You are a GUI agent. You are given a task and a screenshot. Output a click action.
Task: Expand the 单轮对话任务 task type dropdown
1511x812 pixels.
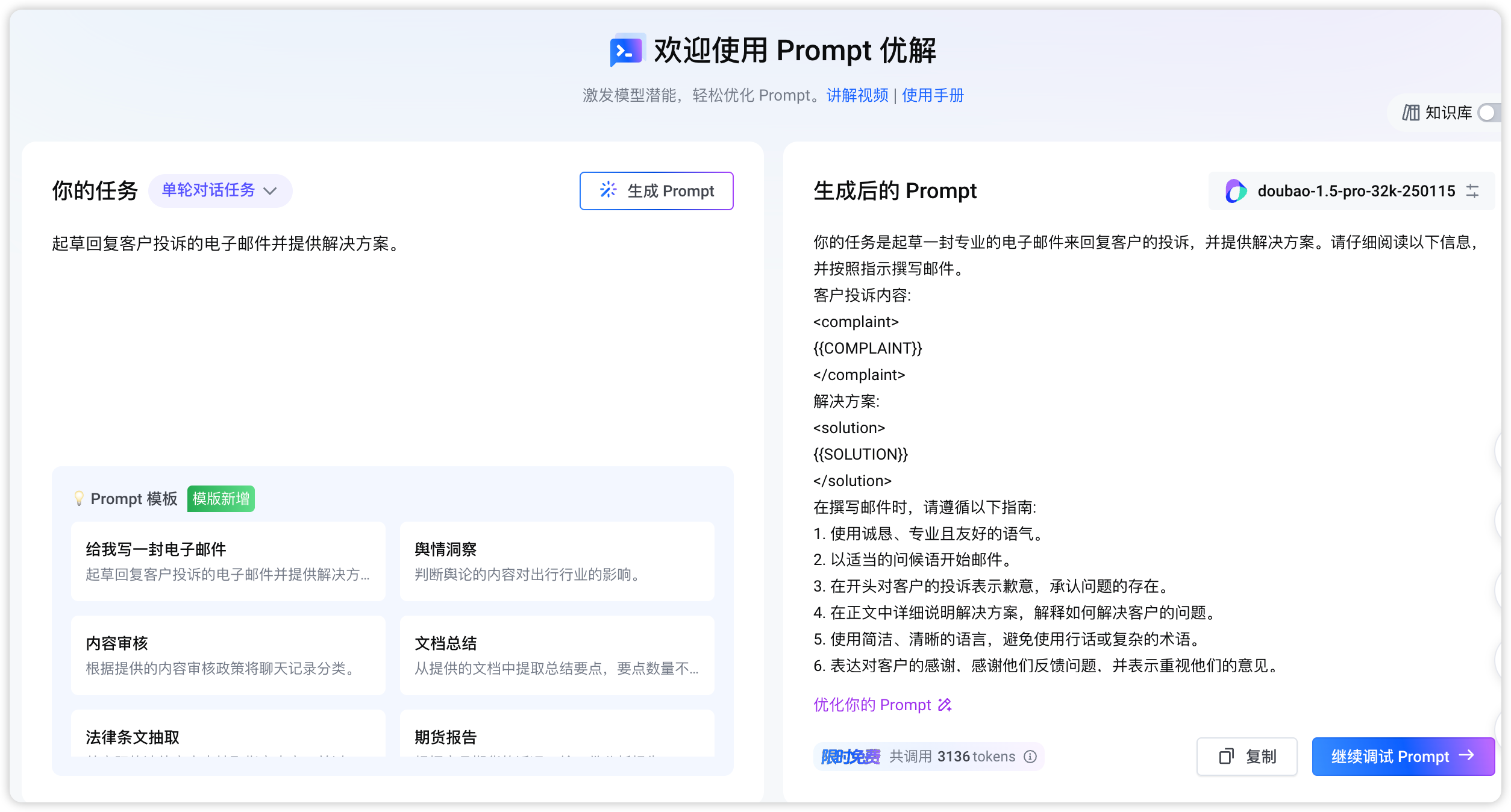220,191
